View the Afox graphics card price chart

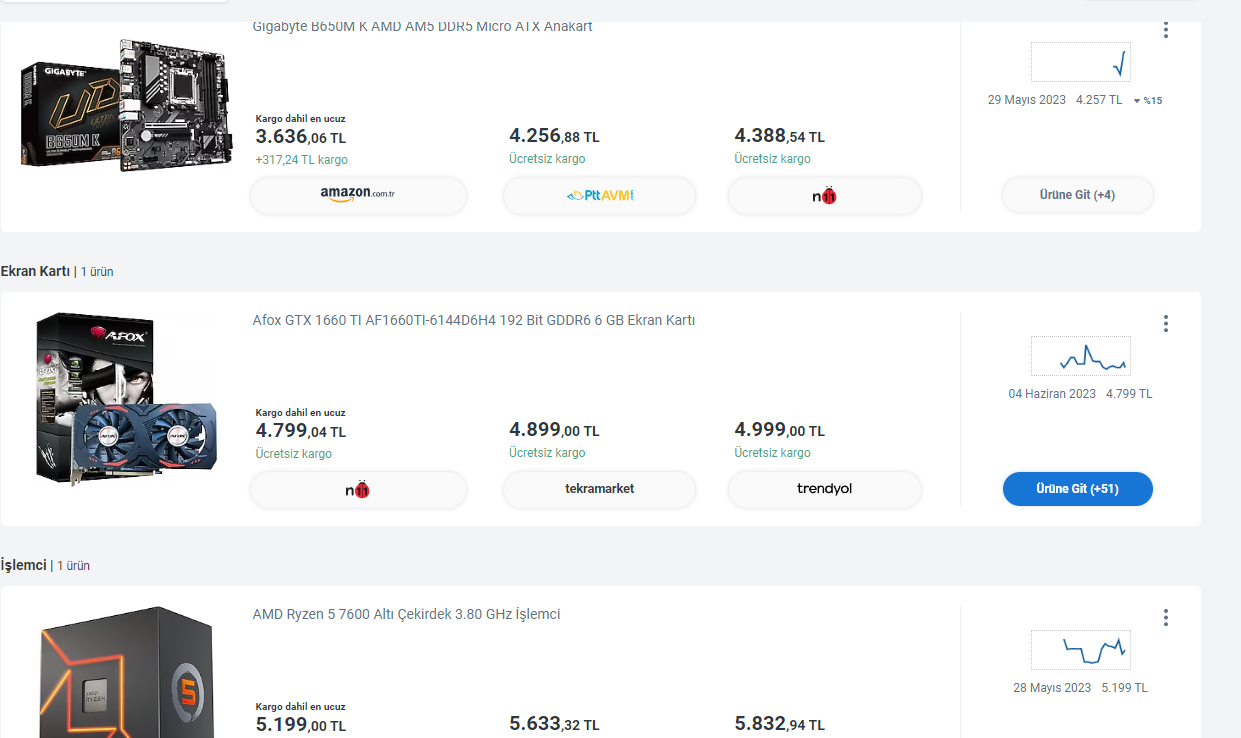(x=1080, y=356)
